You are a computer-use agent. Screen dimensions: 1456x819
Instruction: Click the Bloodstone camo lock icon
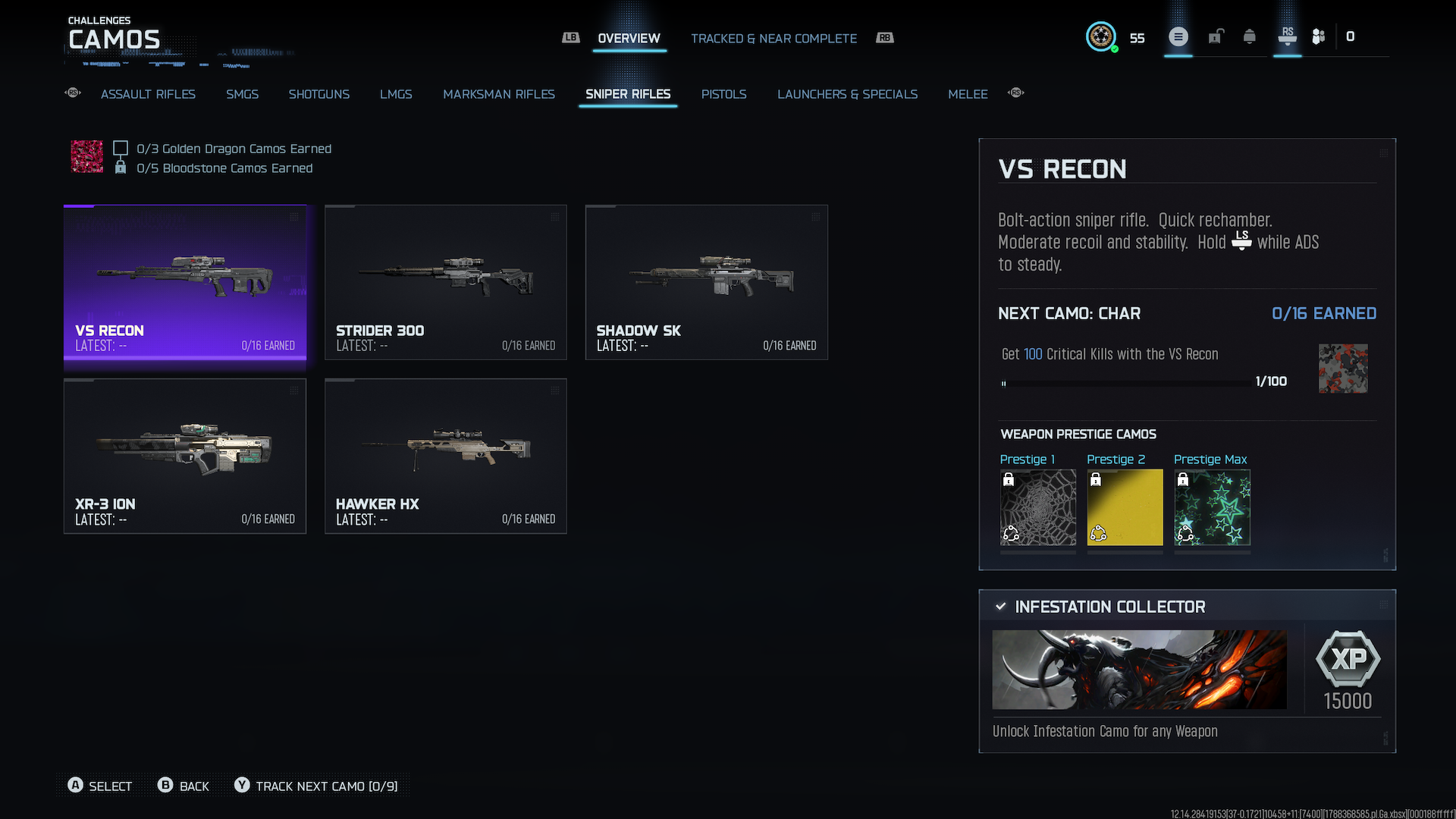[120, 168]
